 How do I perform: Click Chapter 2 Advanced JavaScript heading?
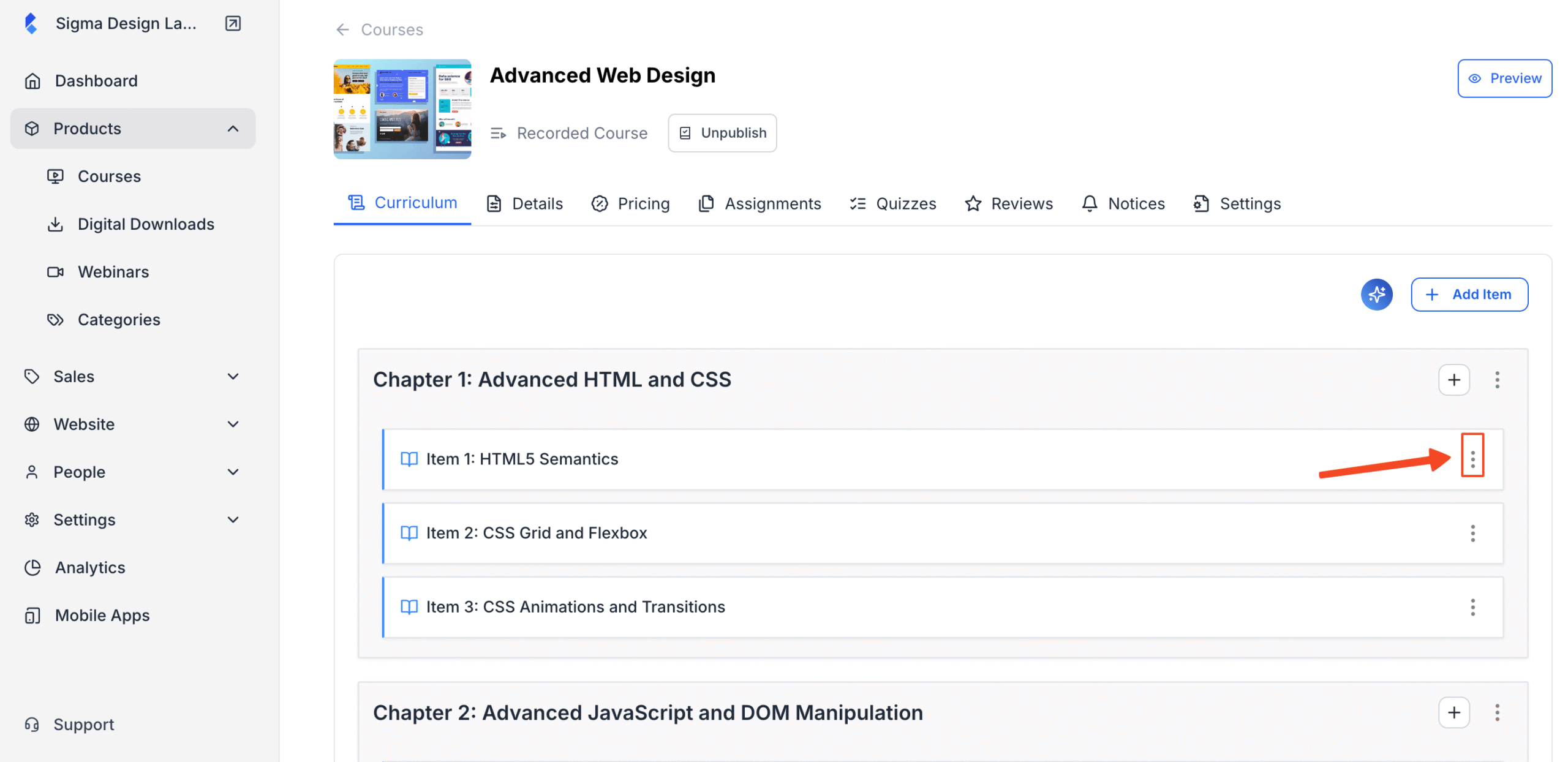tap(648, 712)
